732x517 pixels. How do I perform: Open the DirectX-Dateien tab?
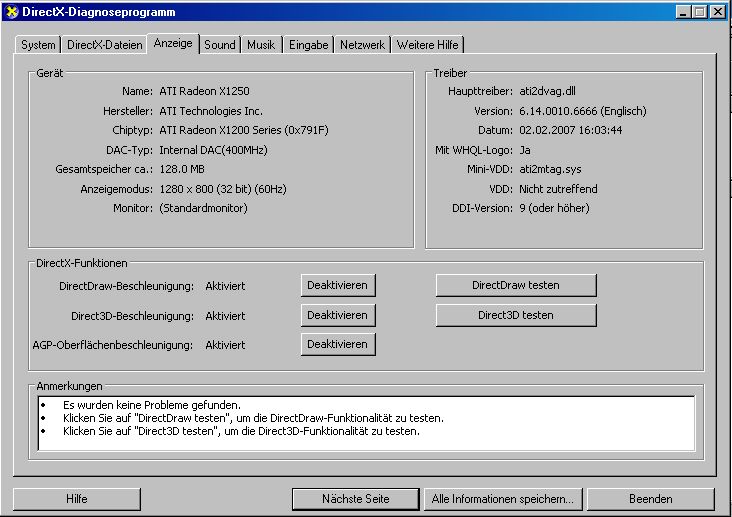tap(105, 45)
